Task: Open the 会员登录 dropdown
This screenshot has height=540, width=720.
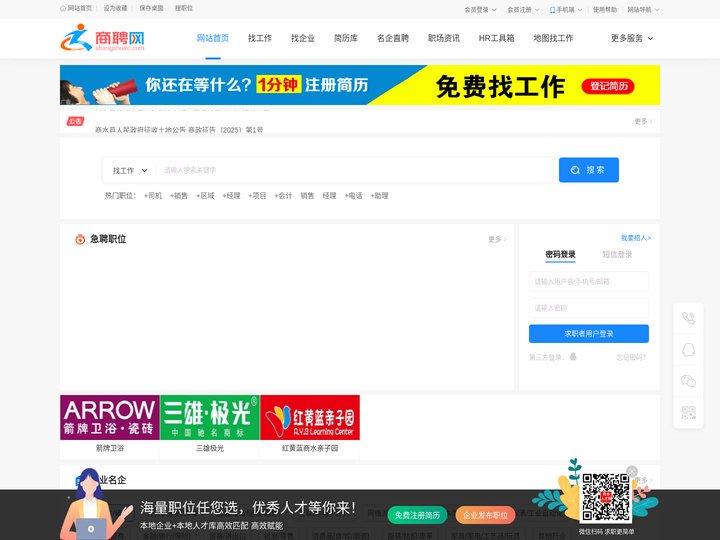Action: point(480,10)
